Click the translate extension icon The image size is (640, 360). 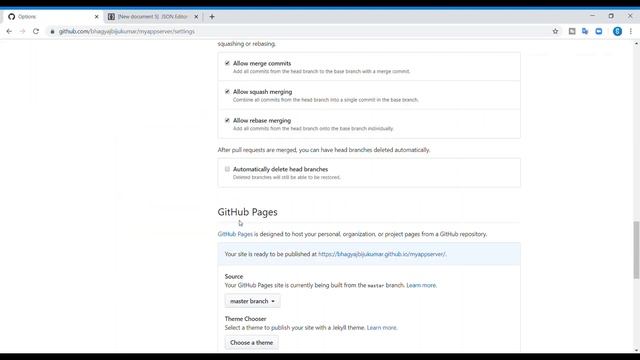pyautogui.click(x=585, y=31)
